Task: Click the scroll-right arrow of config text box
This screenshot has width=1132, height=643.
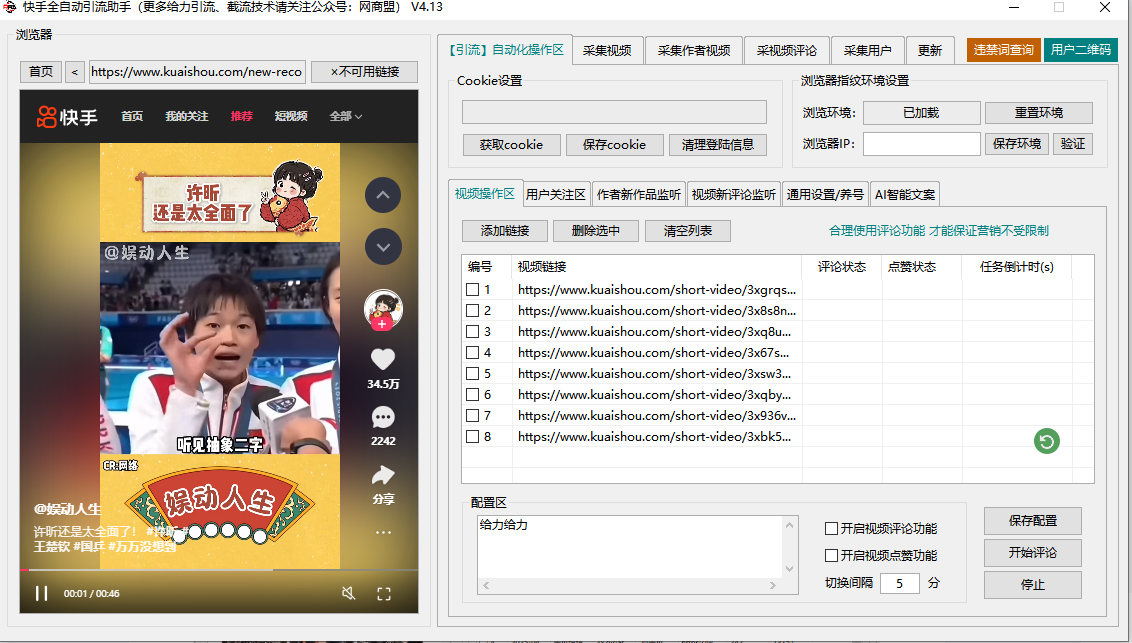Action: pos(773,585)
